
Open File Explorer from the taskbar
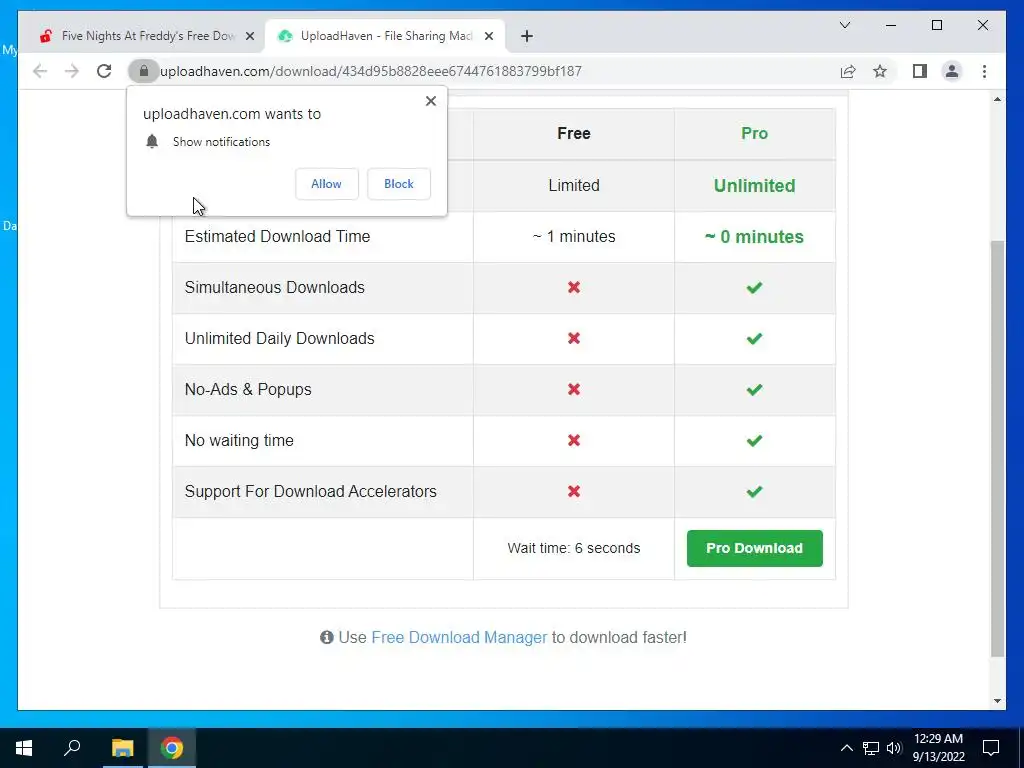point(122,748)
